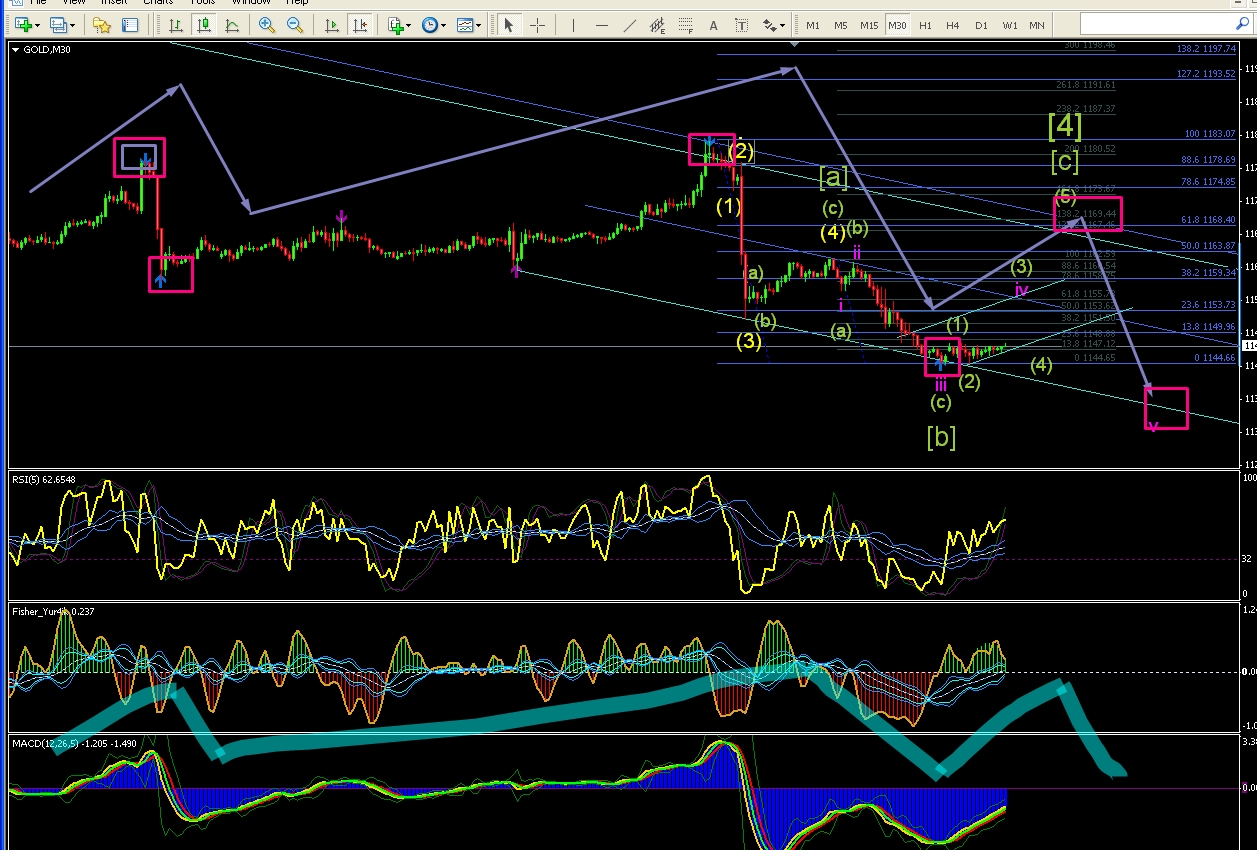Screen dimensions: 1257x850
Task: Switch to D1 timeframe
Action: pyautogui.click(x=981, y=25)
